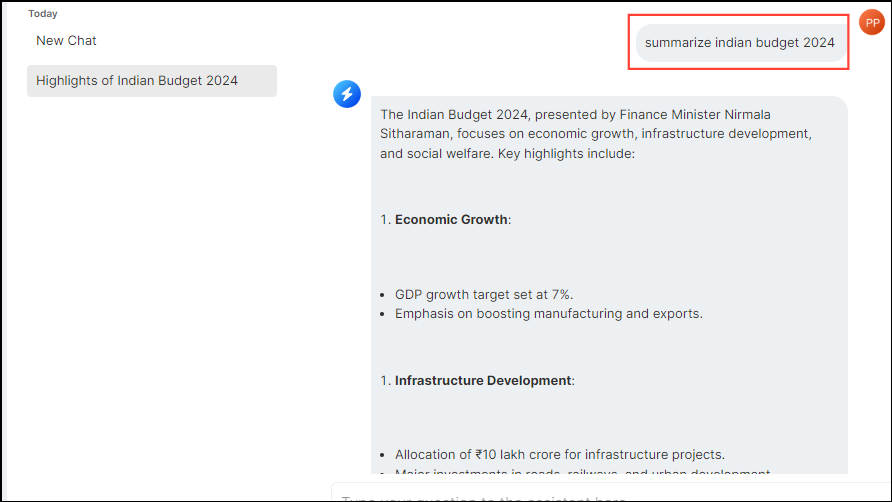Click the boosting manufacturing and exports bullet
This screenshot has width=892, height=502.
(x=548, y=314)
